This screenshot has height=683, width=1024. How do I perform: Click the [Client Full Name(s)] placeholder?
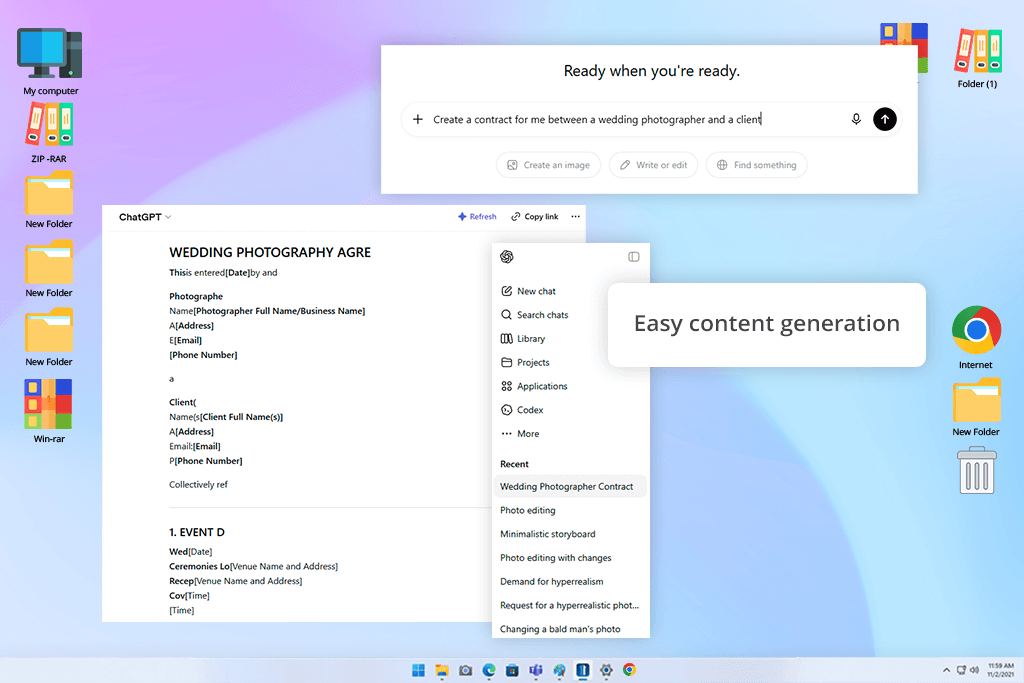241,417
